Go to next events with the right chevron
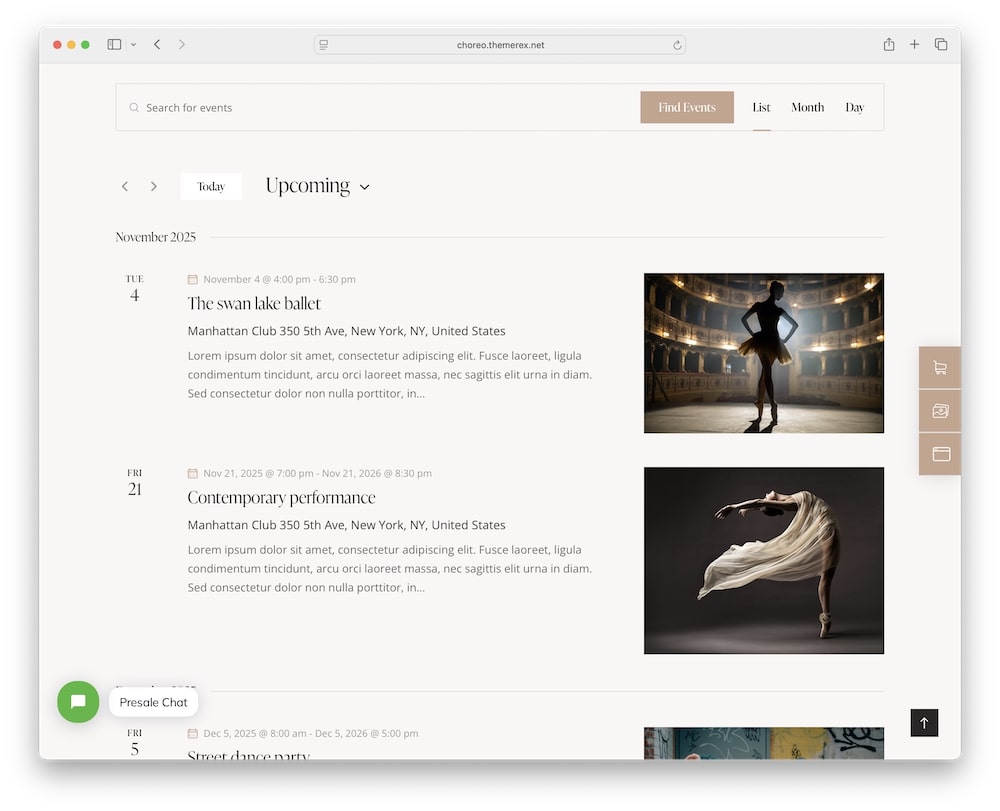This screenshot has width=1000, height=811. pos(154,186)
